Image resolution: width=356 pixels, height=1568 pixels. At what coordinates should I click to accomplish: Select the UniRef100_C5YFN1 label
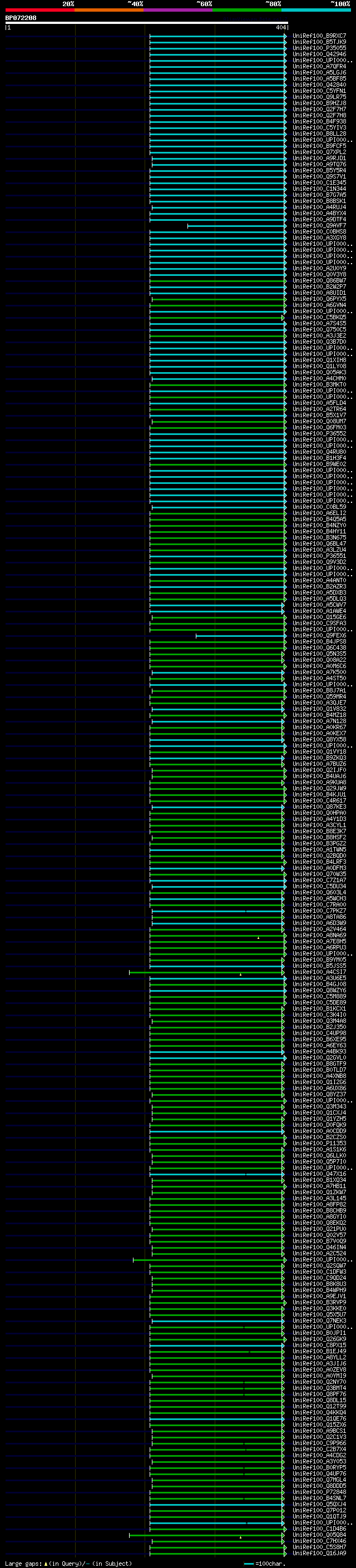point(319,91)
